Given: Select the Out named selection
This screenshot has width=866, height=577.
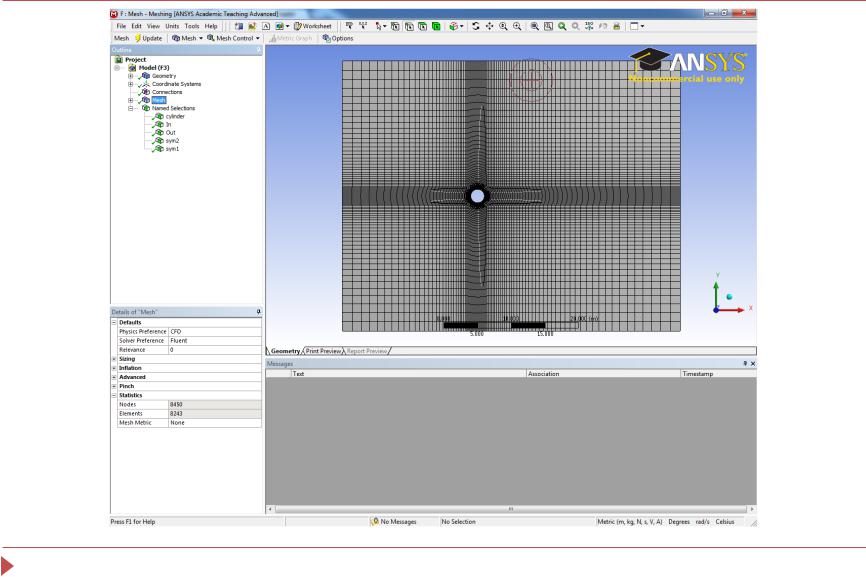Looking at the screenshot, I should coord(171,133).
